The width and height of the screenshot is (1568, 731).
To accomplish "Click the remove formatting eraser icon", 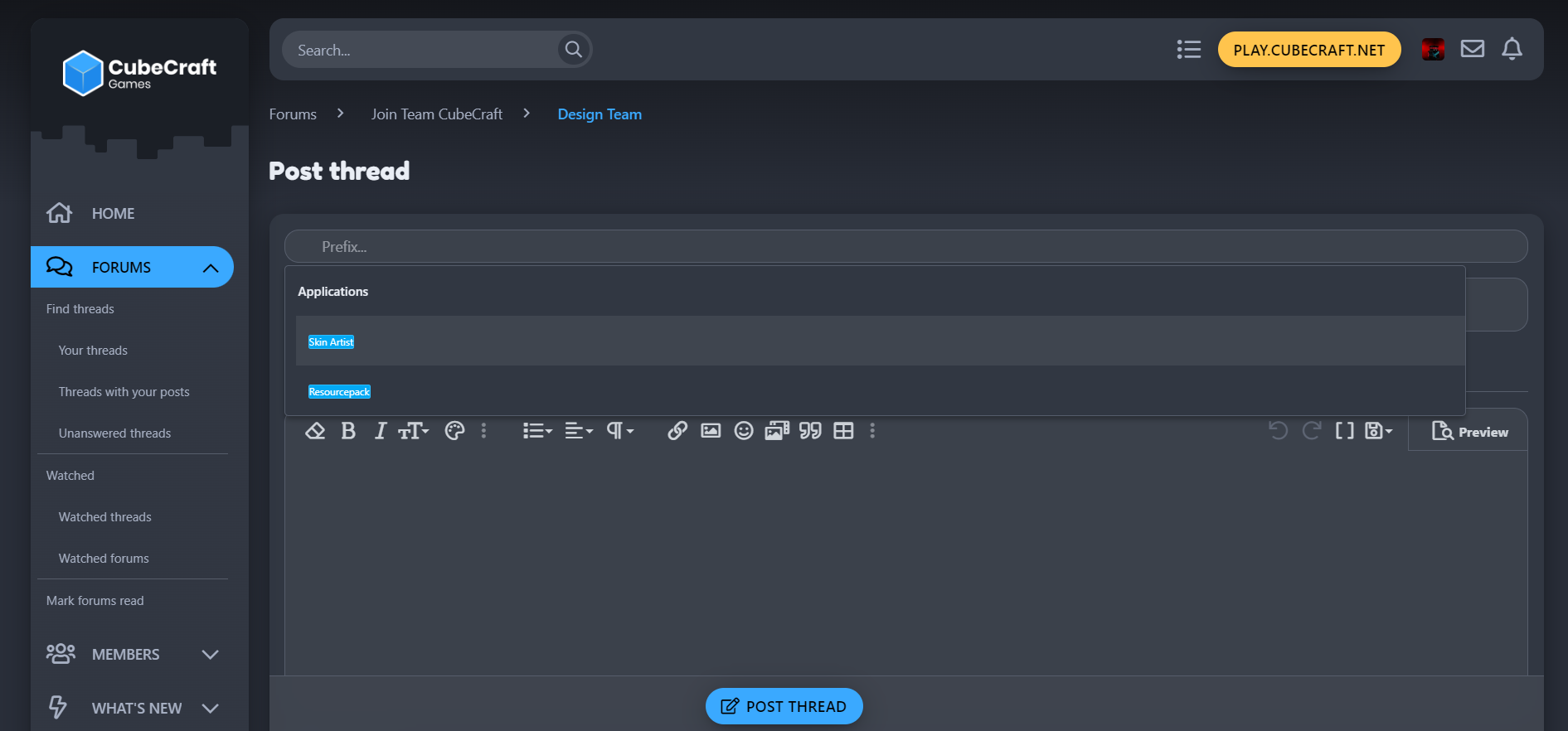I will (315, 430).
